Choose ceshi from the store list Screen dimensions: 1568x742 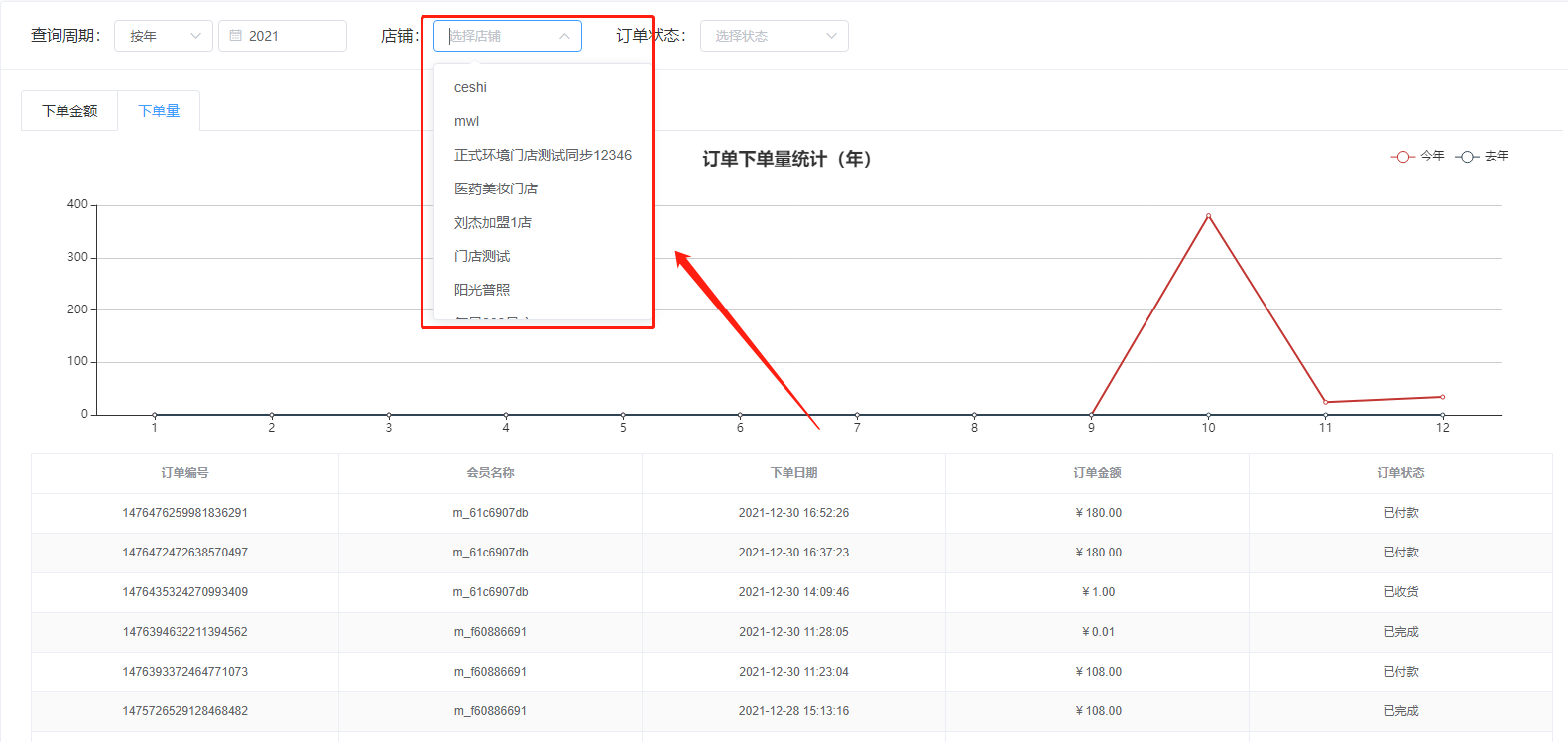point(470,87)
